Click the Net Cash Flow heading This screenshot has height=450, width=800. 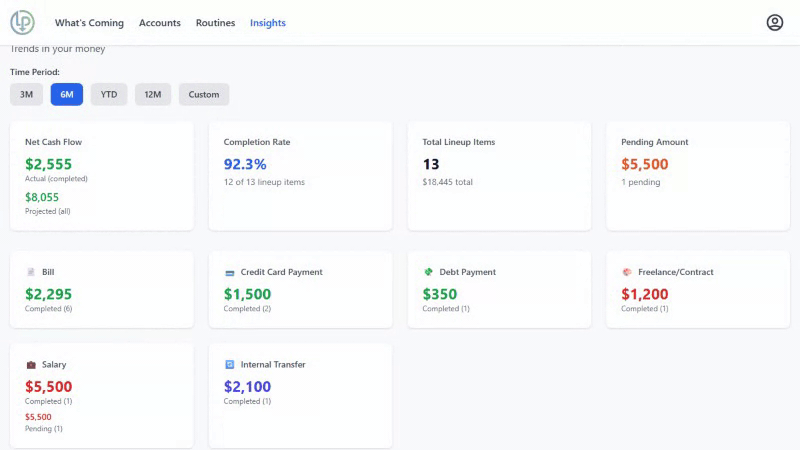tap(54, 142)
